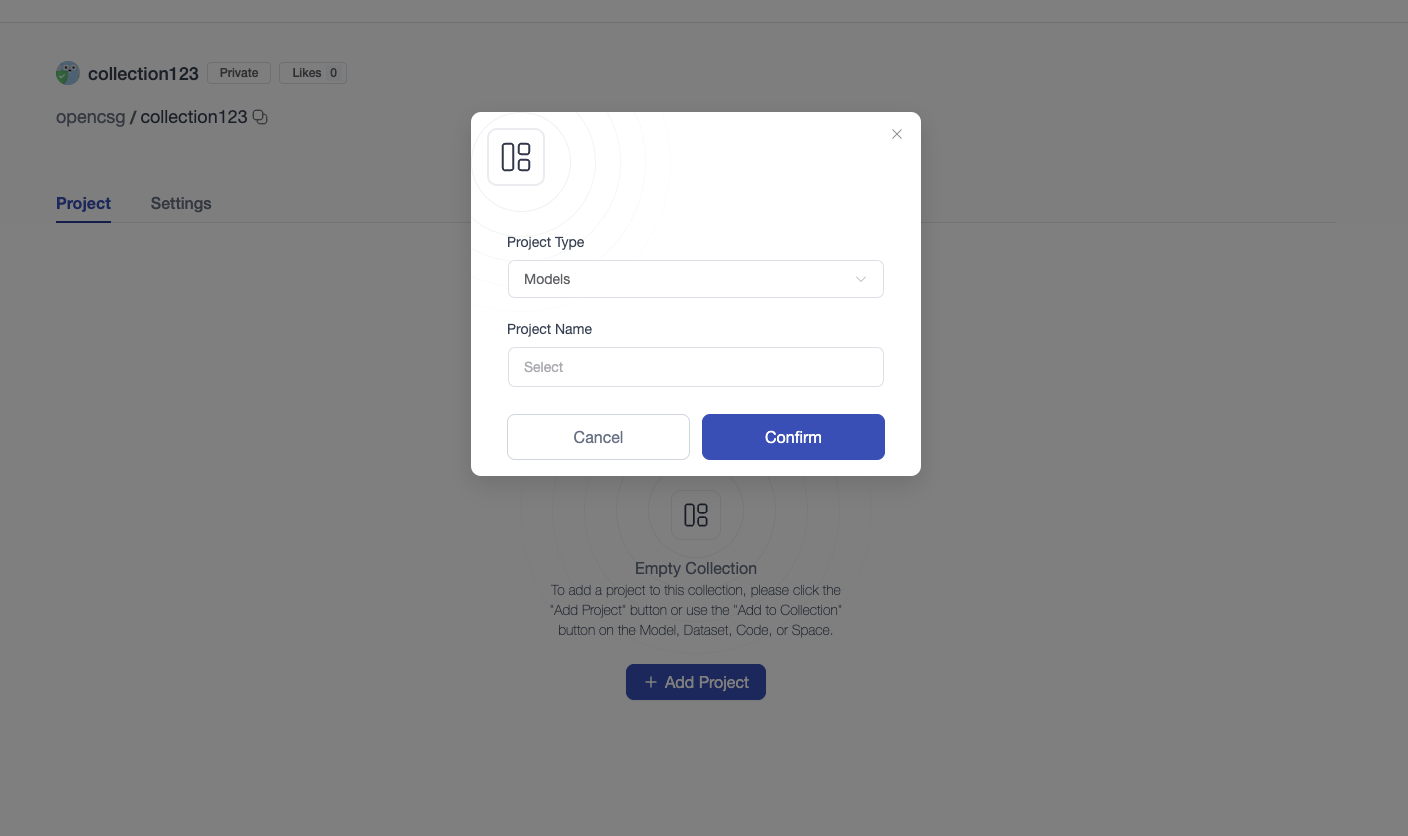Click the Project Type label
This screenshot has width=1408, height=836.
(546, 242)
